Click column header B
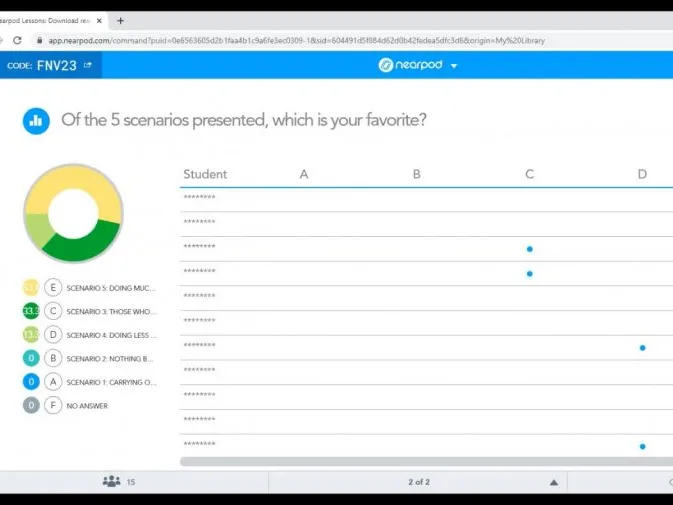 [x=416, y=174]
